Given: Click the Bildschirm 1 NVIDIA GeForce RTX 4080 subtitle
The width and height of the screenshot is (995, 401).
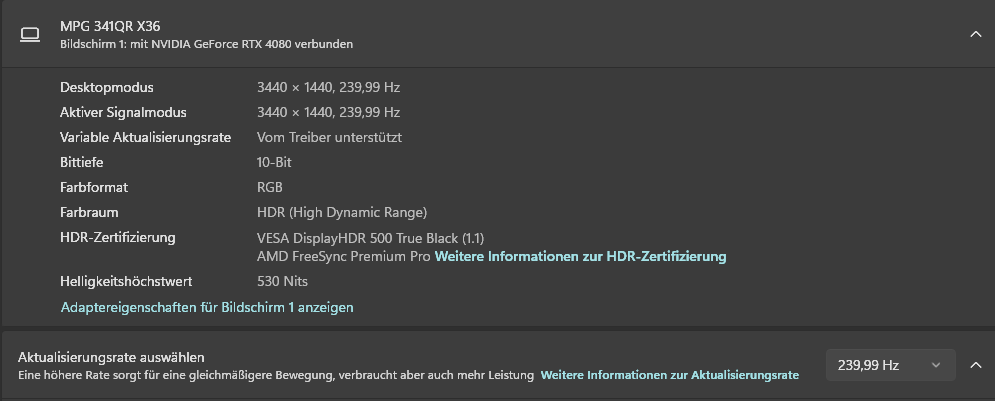Looking at the screenshot, I should 206,44.
